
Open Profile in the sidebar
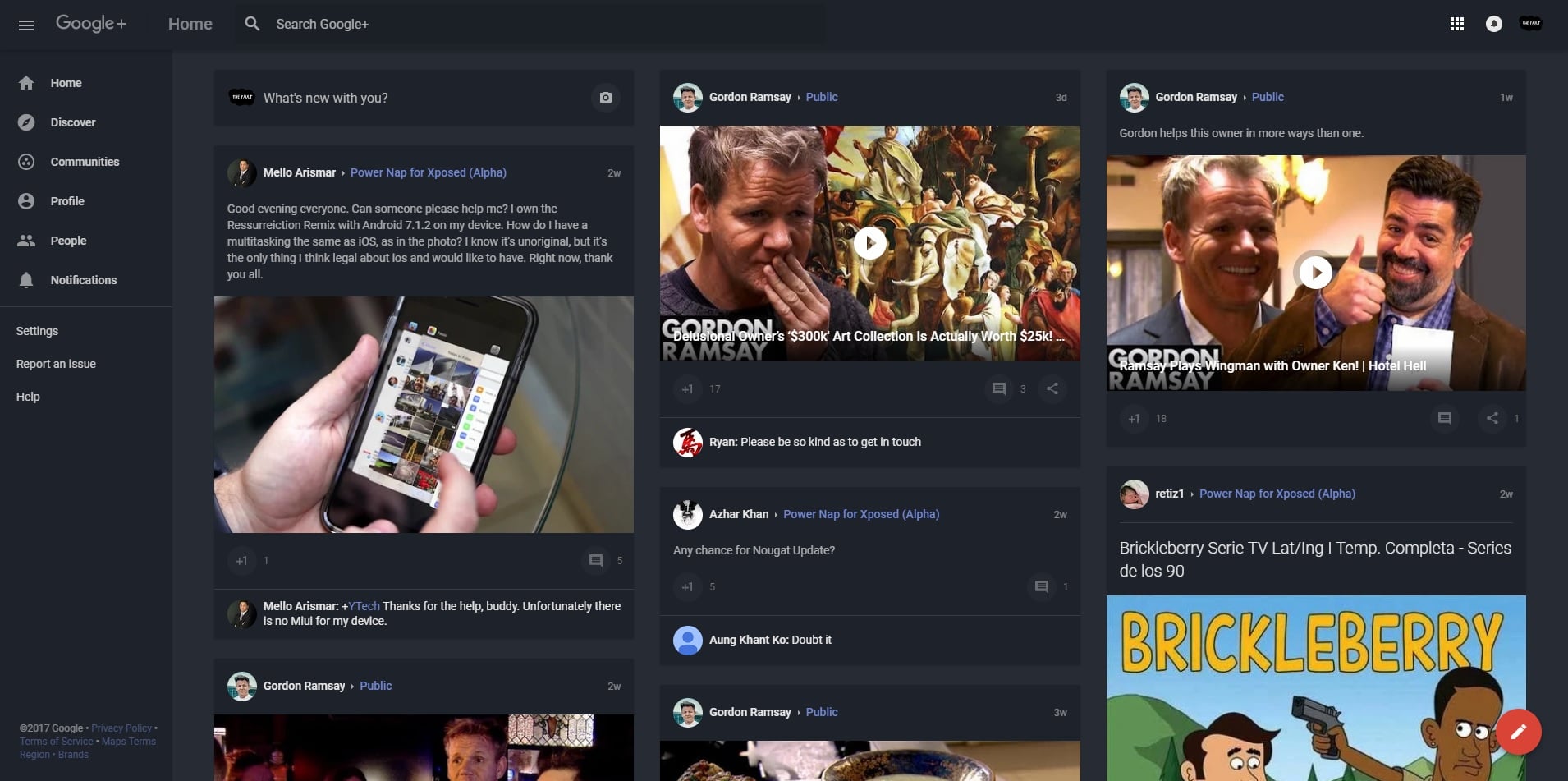[86, 201]
